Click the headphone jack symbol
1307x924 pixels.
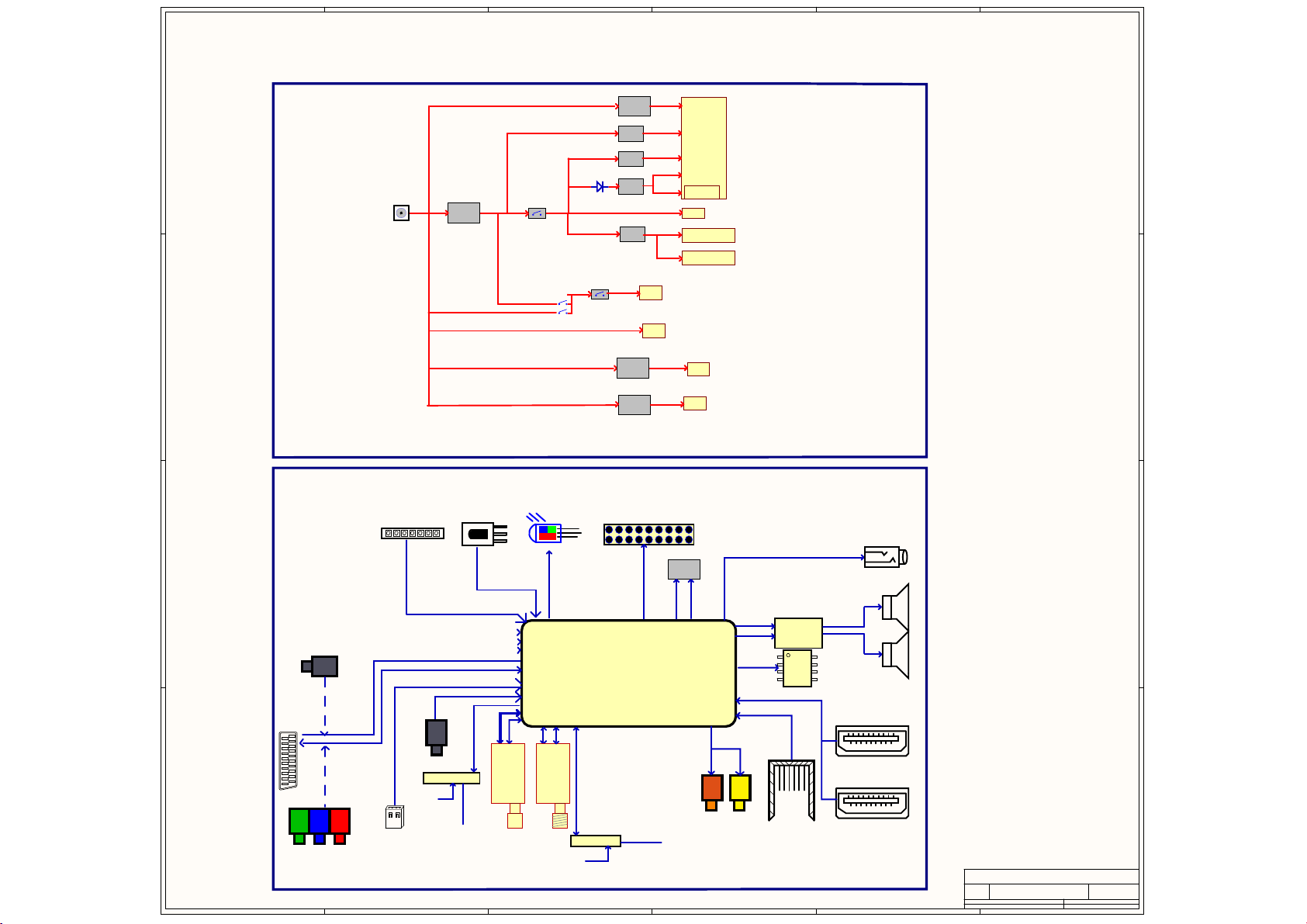tap(886, 557)
